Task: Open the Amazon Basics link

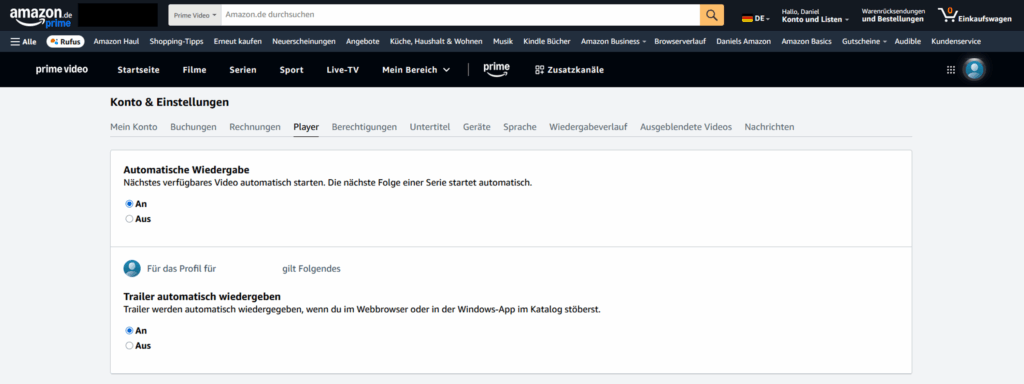Action: click(807, 42)
